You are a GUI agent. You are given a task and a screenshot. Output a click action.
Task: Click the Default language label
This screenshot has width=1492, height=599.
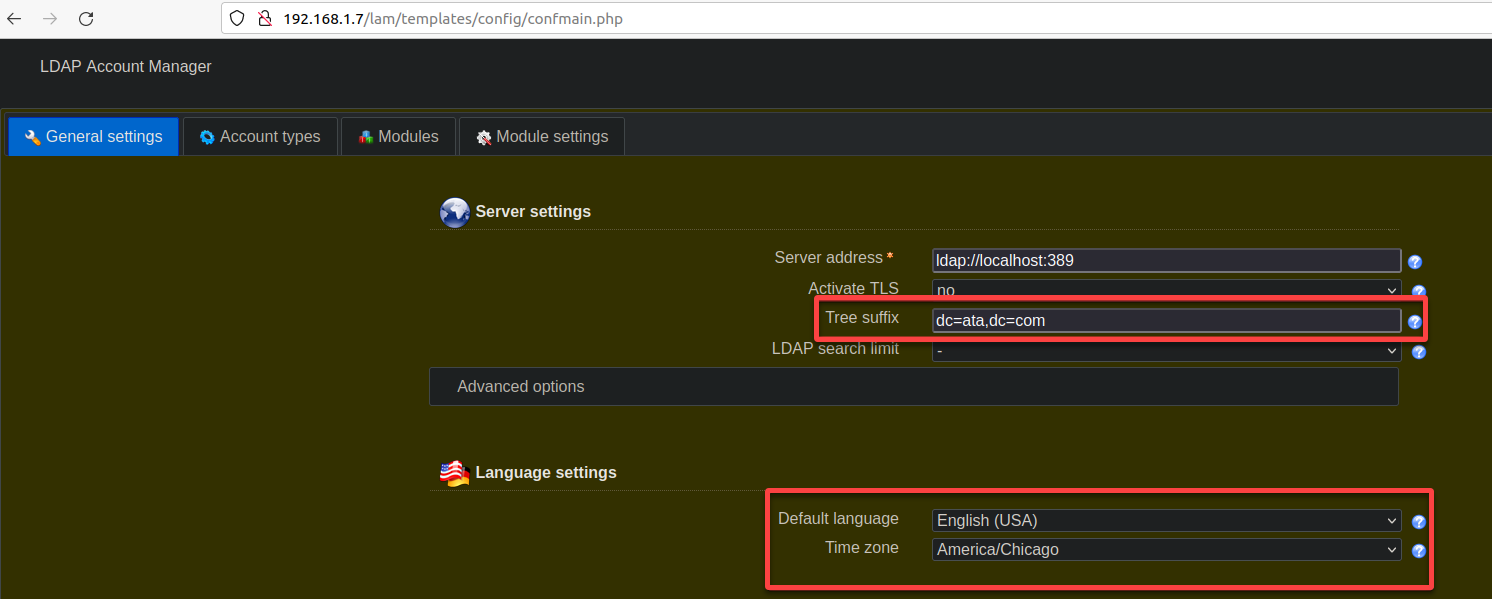coord(838,519)
